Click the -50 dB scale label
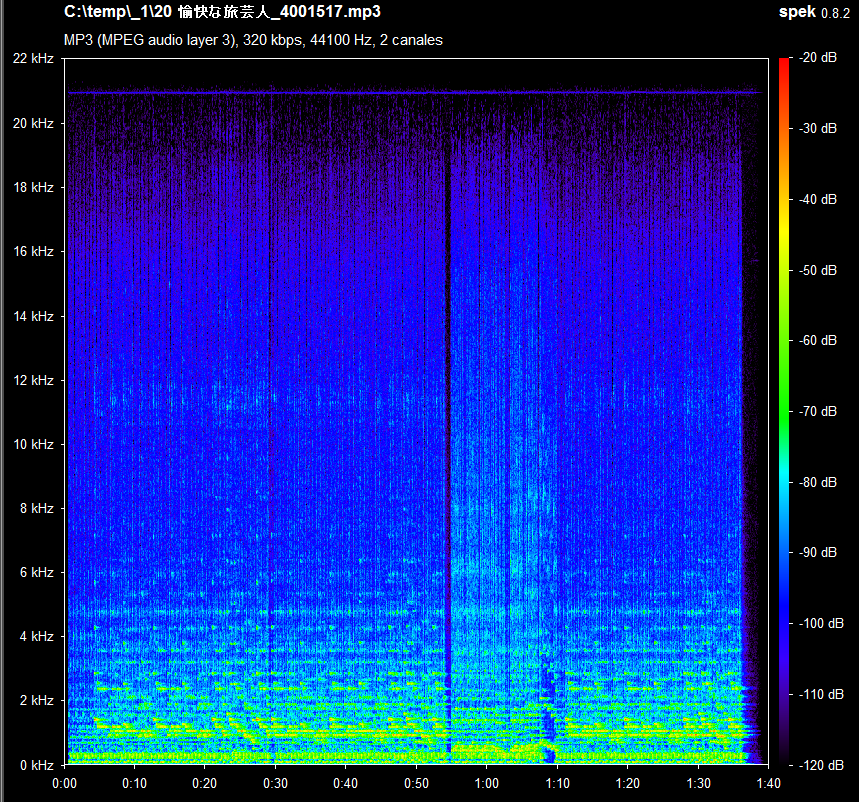Viewport: 859px width, 802px height. click(x=818, y=270)
